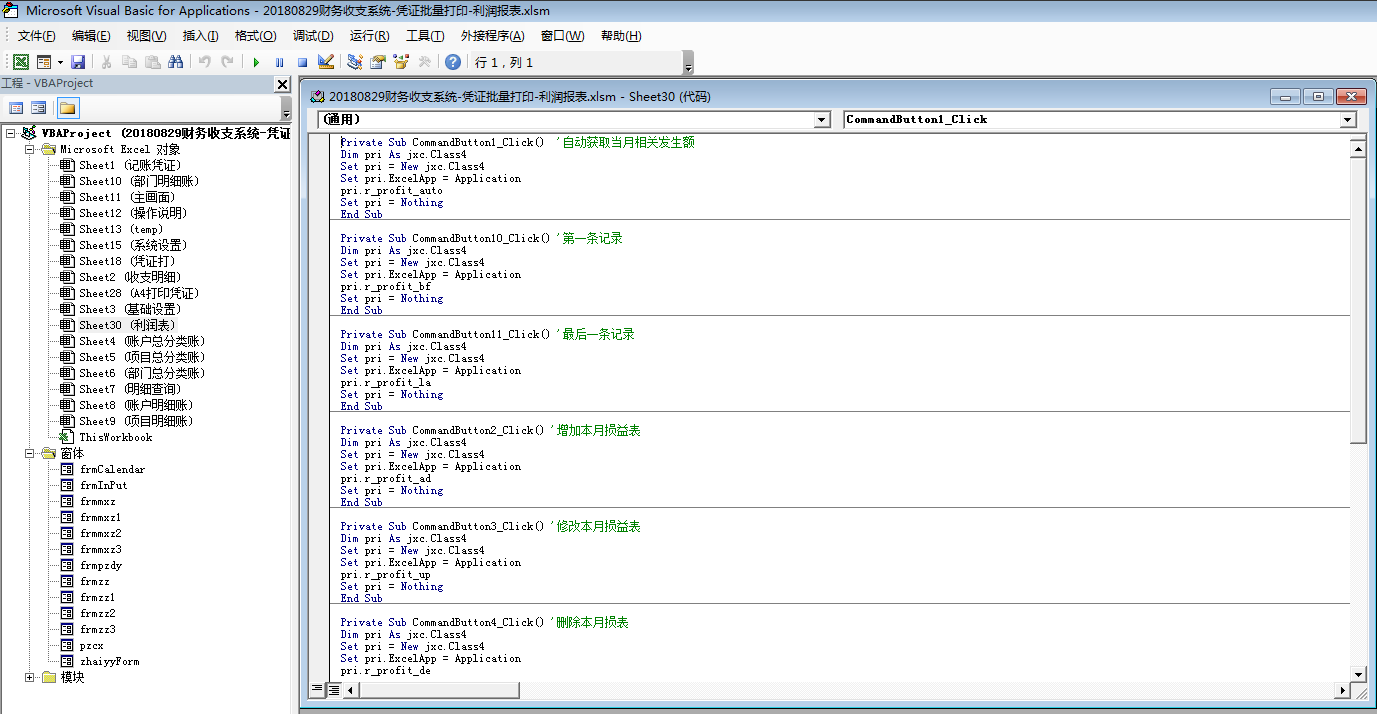
Task: Click the Toolbox hammer-wrench icon
Action: tap(424, 62)
